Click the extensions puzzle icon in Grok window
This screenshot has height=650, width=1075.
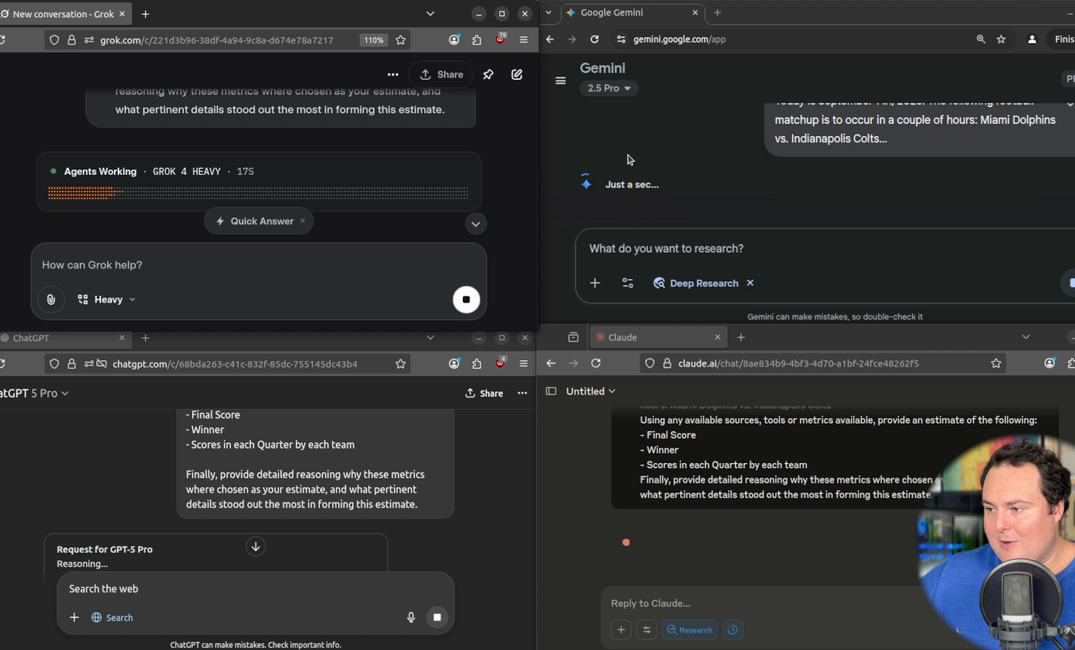tap(476, 40)
